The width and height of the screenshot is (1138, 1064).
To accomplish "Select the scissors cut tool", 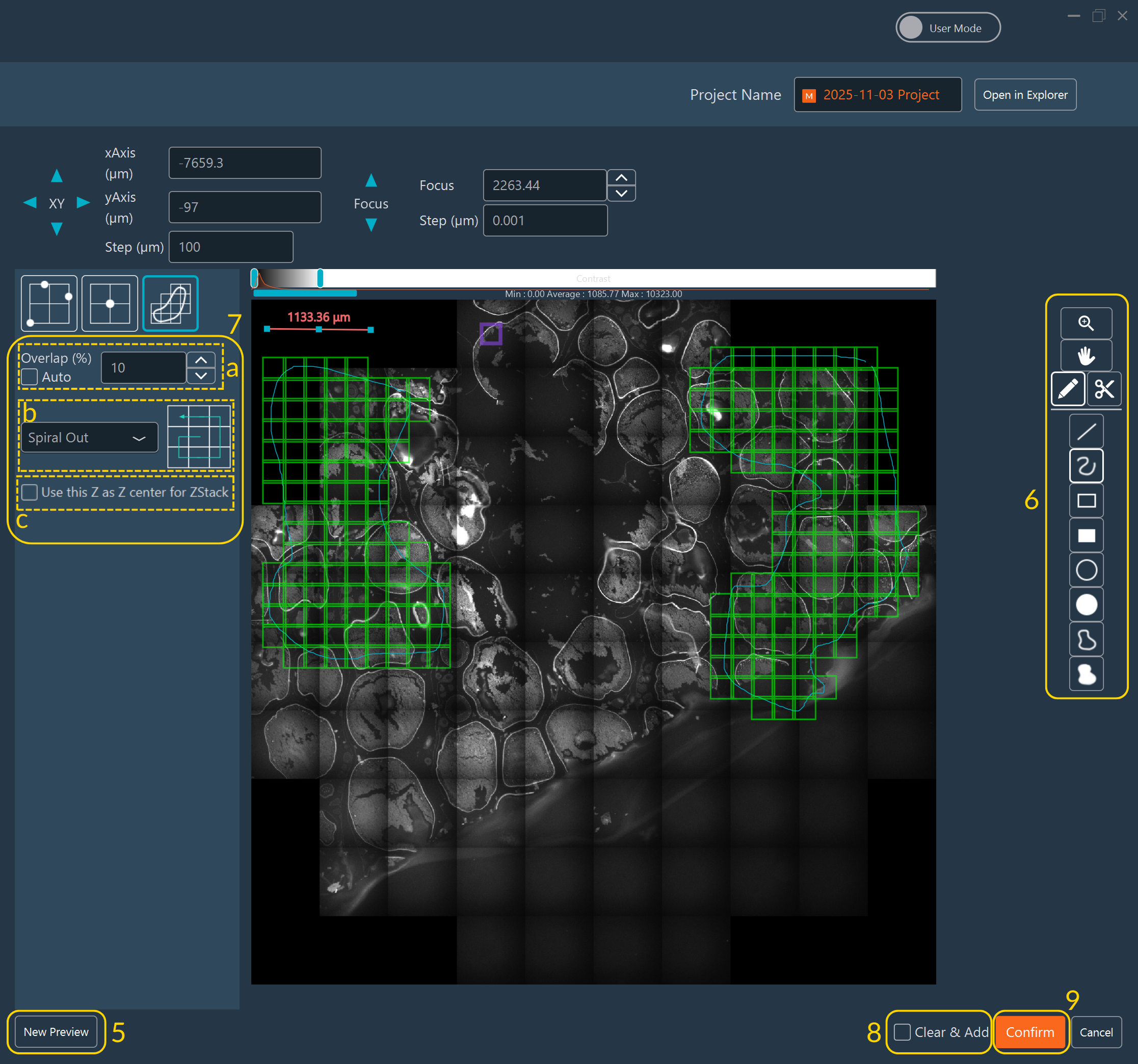I will 1104,389.
